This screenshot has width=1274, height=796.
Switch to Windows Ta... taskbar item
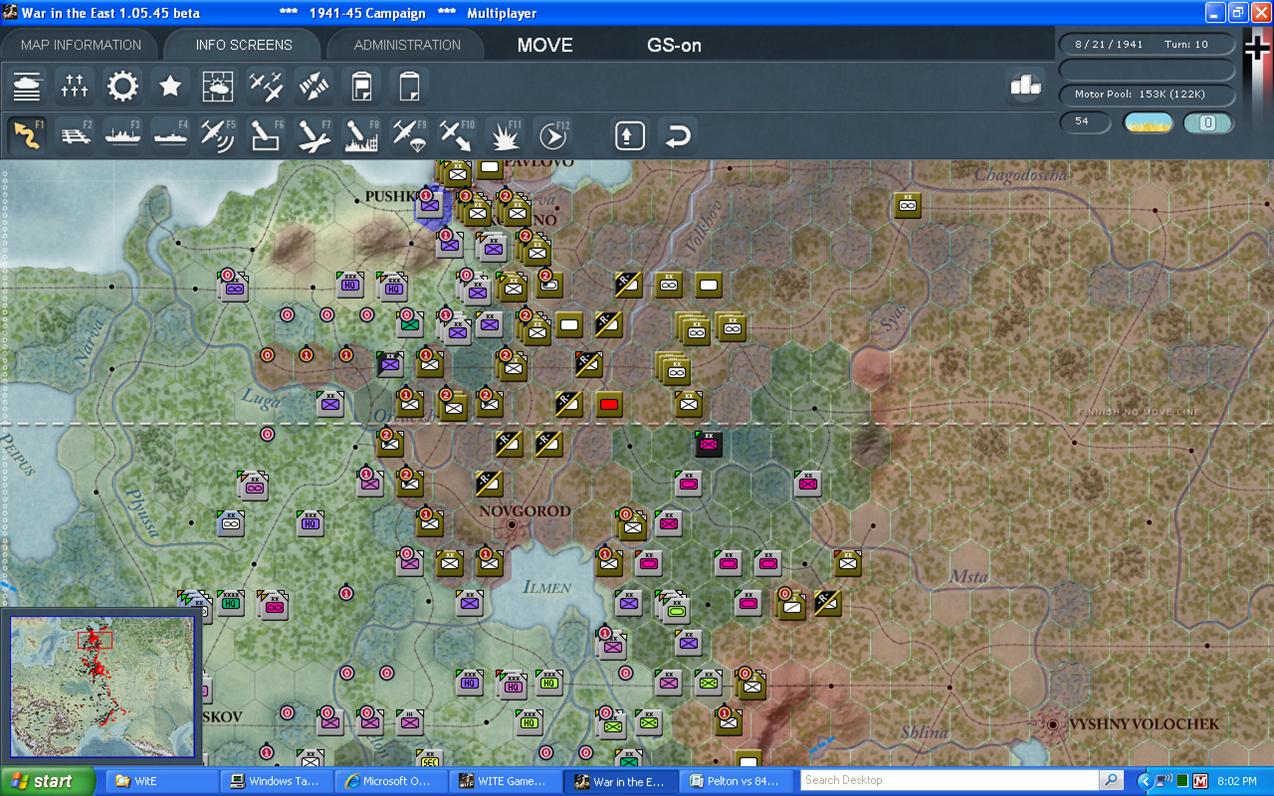pos(275,781)
